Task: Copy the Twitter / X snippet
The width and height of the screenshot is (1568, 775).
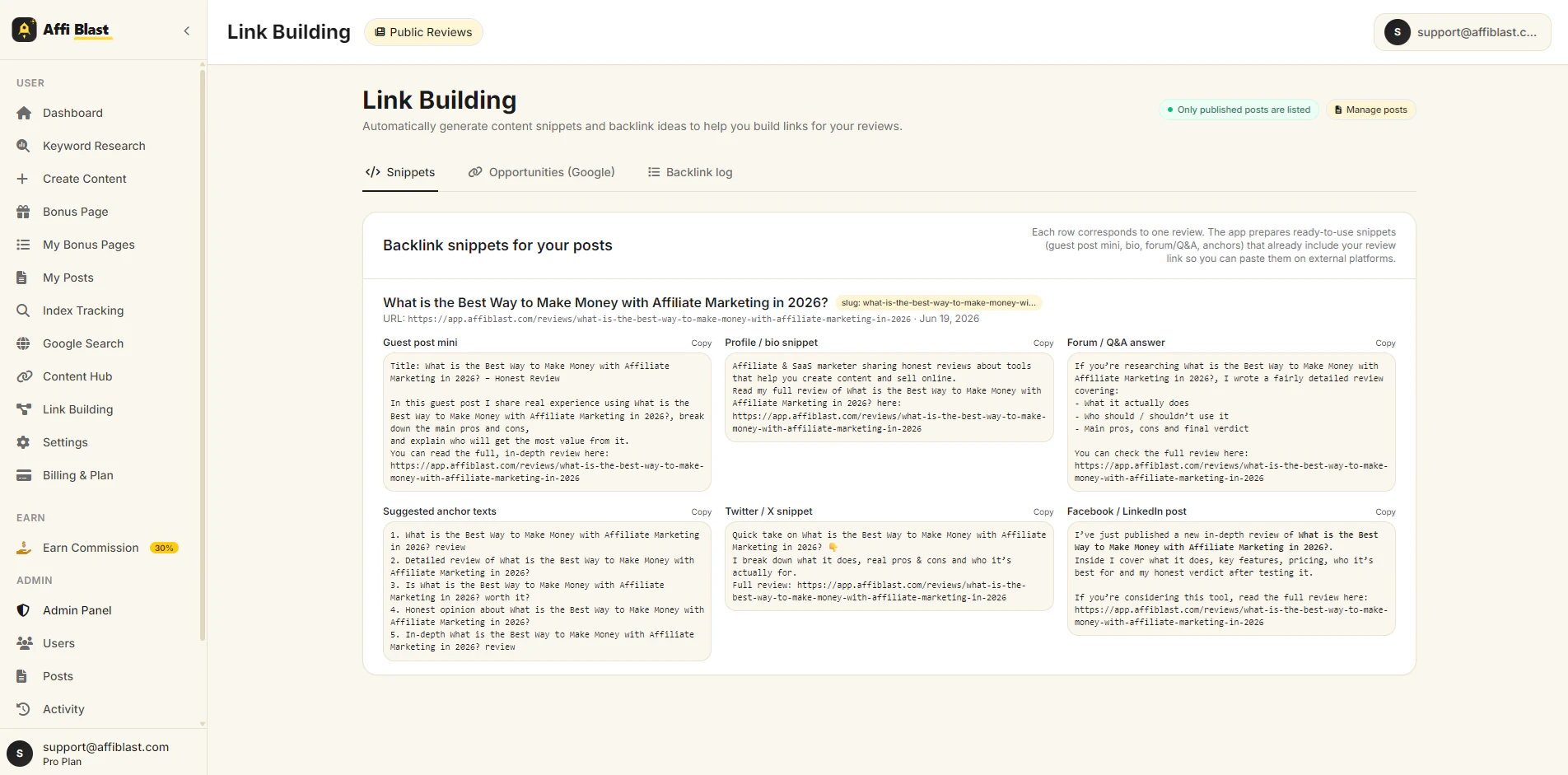Action: pyautogui.click(x=1043, y=512)
